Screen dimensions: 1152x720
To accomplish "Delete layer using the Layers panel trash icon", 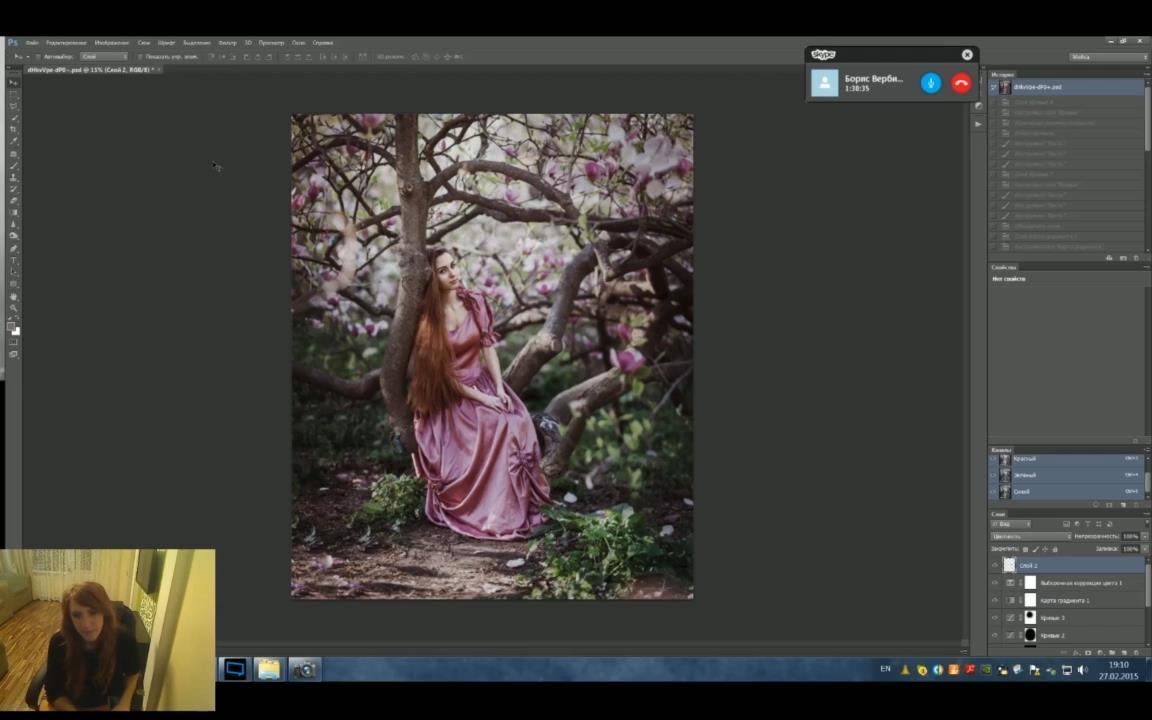I will click(1136, 652).
